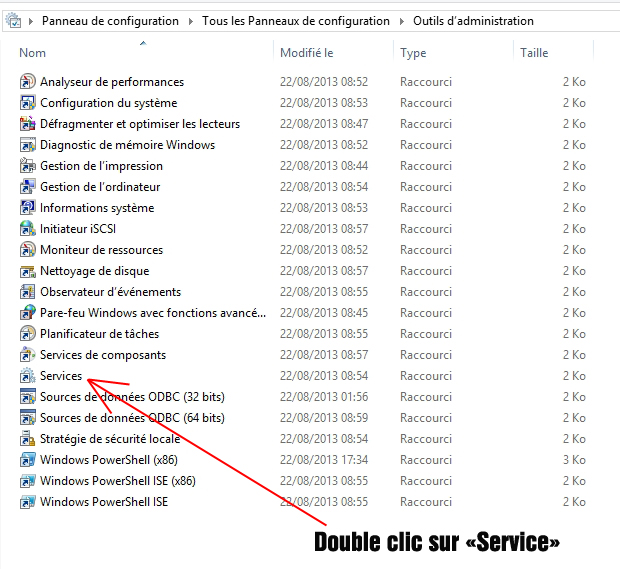Select Sources de données ODBC (32 bits) name
Screen dimensions: 620x569
point(132,397)
